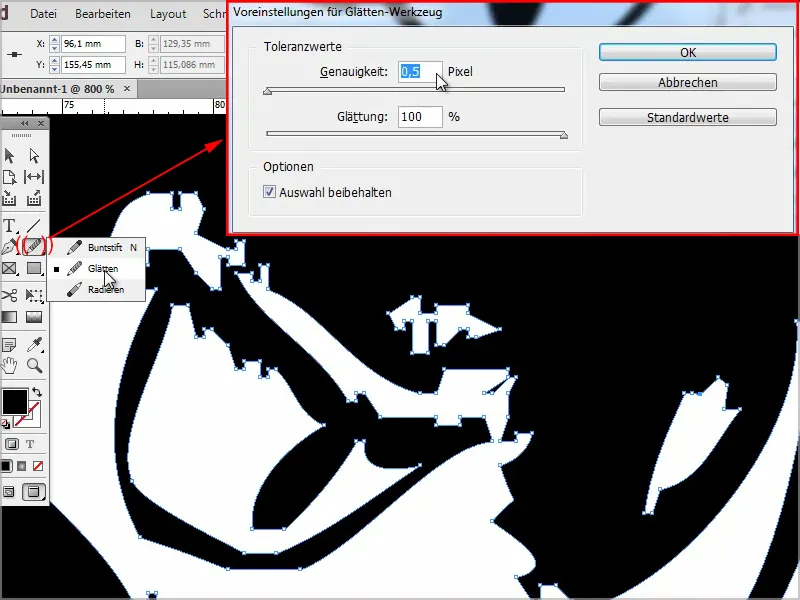Click the Genauigkeit input field
The width and height of the screenshot is (800, 600).
click(x=419, y=72)
